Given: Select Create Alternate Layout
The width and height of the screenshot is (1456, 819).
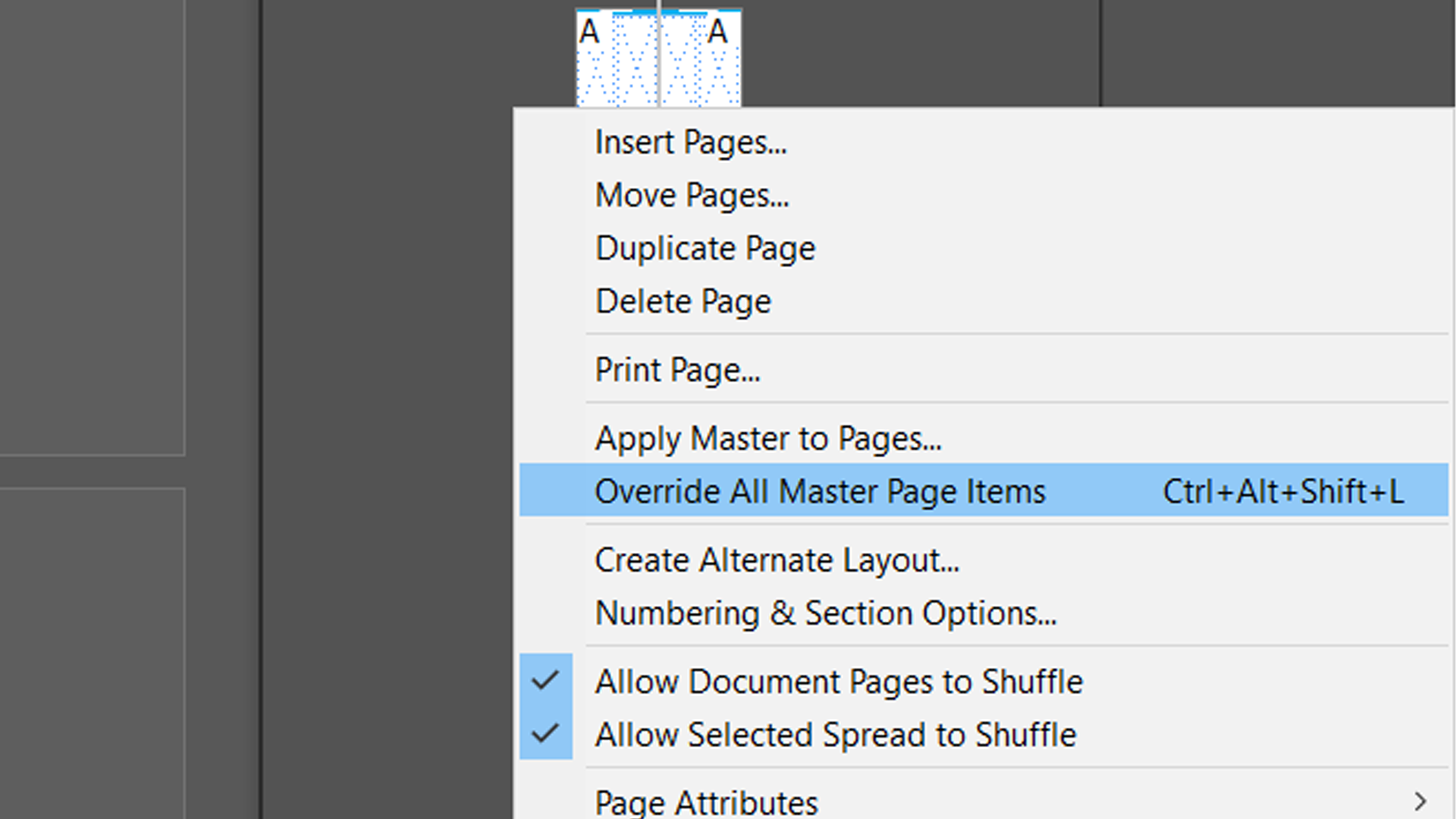Looking at the screenshot, I should 777,560.
